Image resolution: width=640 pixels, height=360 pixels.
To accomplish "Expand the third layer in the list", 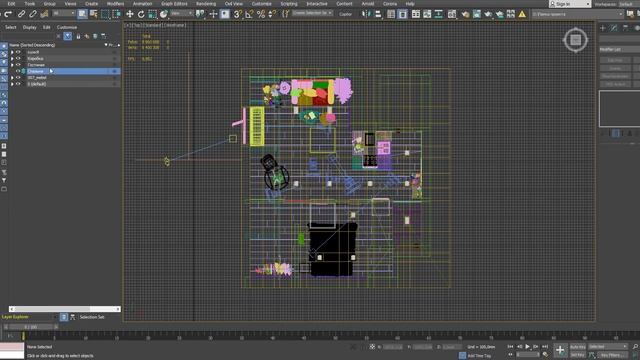I will coord(12,65).
